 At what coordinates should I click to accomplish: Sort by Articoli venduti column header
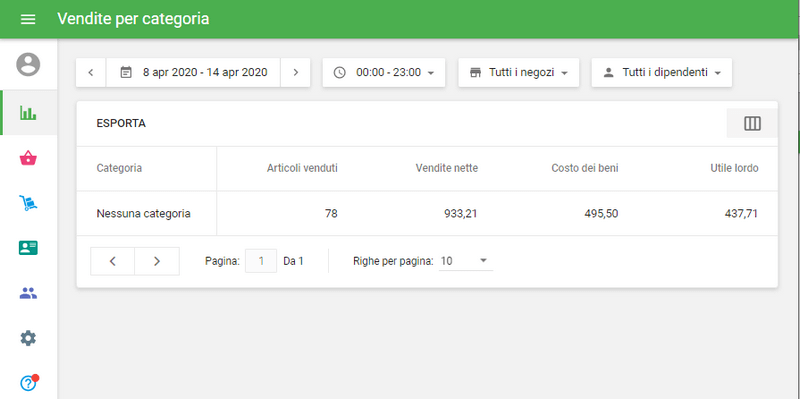pyautogui.click(x=302, y=168)
